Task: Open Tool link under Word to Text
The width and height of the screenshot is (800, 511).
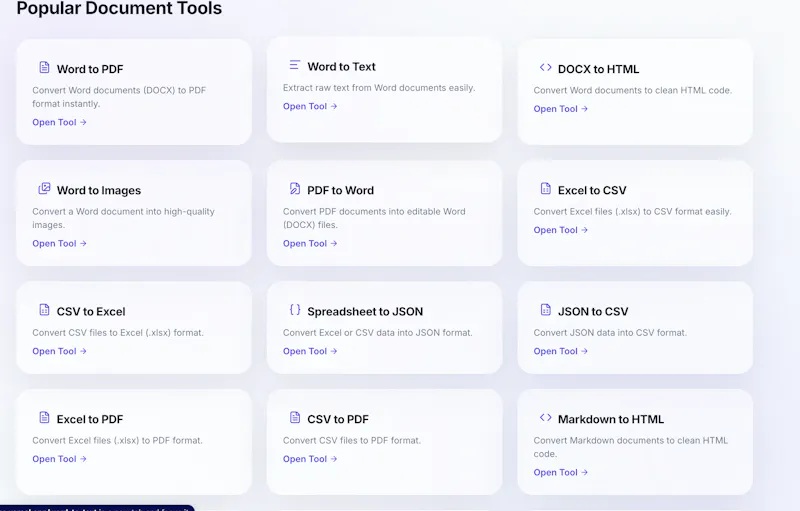Action: click(310, 107)
